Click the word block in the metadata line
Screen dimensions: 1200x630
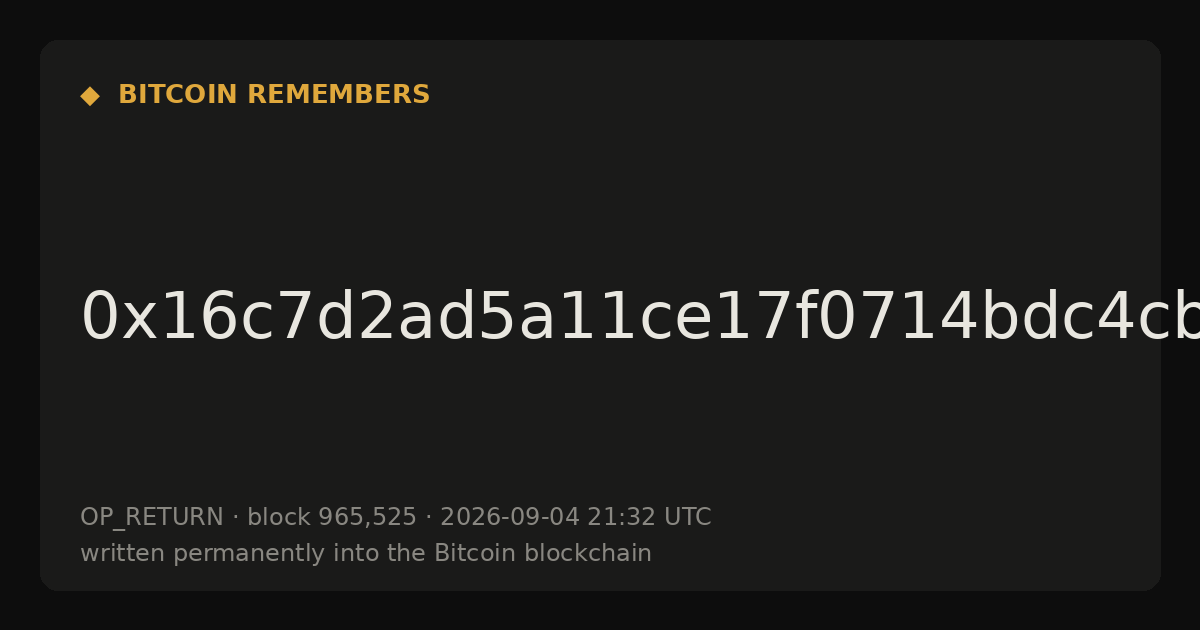click(x=279, y=518)
